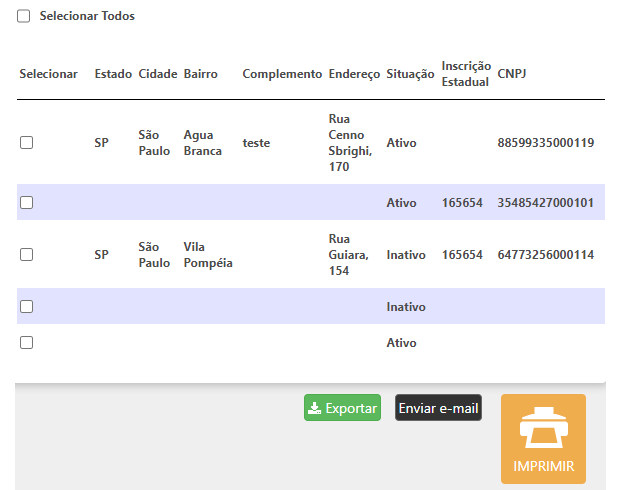The width and height of the screenshot is (627, 490).
Task: Click Ativo in CNPJ 35485427000101 row
Action: tap(401, 203)
